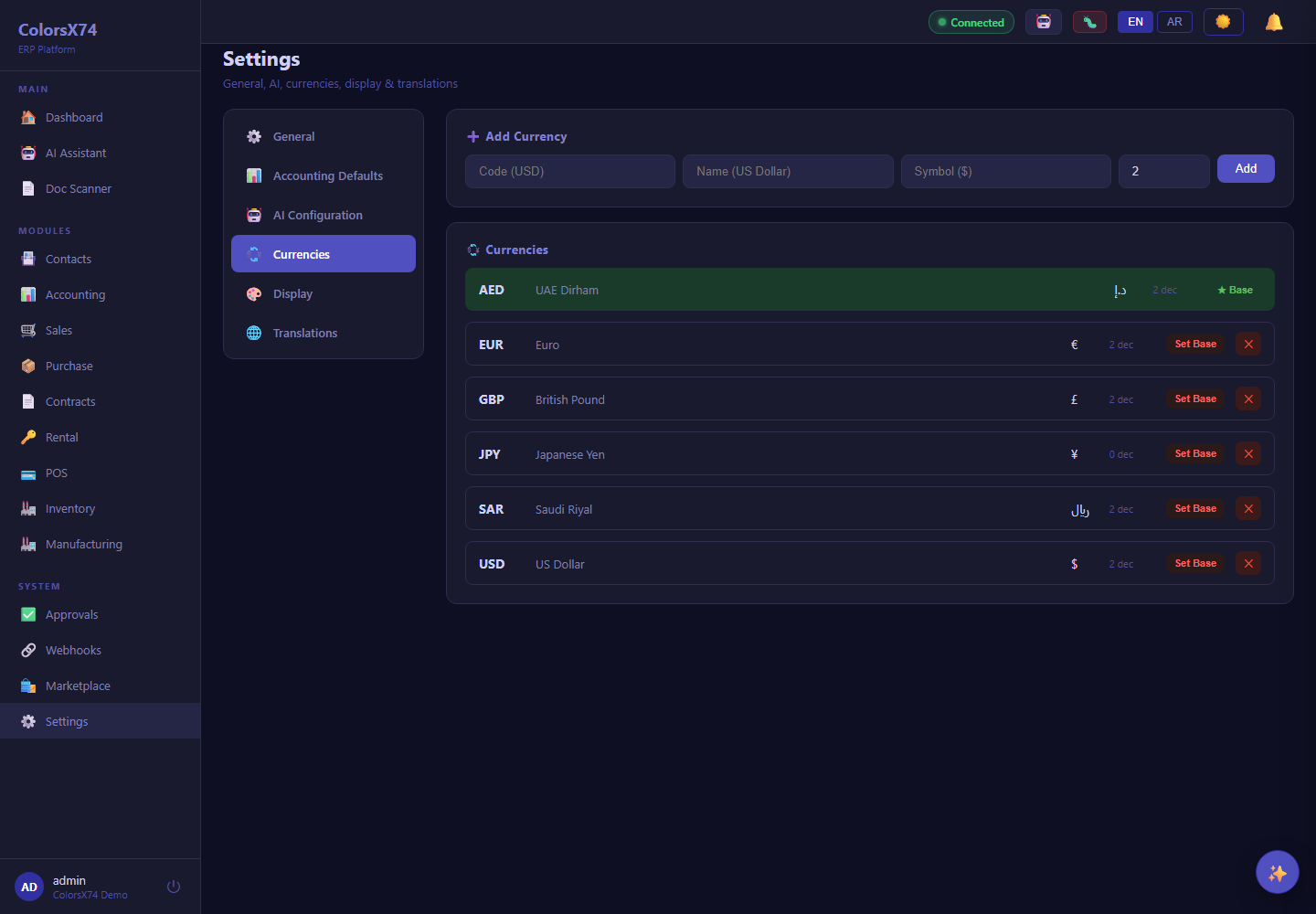1316x914 pixels.
Task: Focus the currency Name input field
Action: click(x=788, y=171)
